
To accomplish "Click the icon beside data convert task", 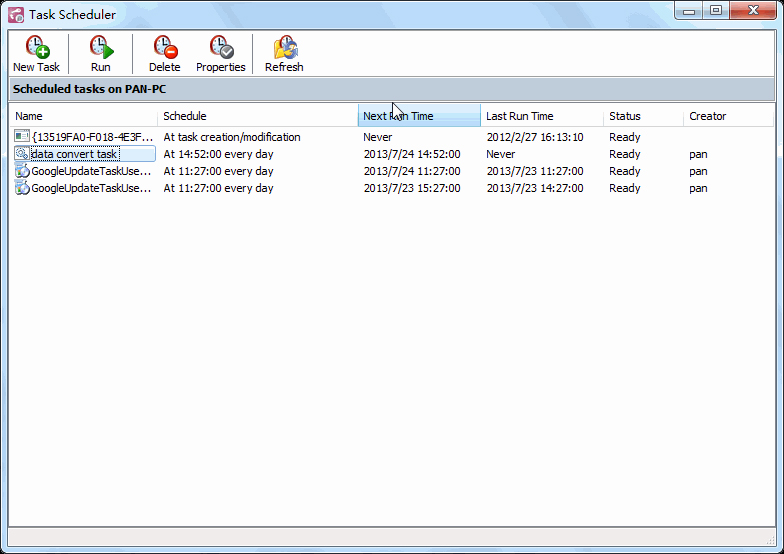I will click(x=22, y=154).
